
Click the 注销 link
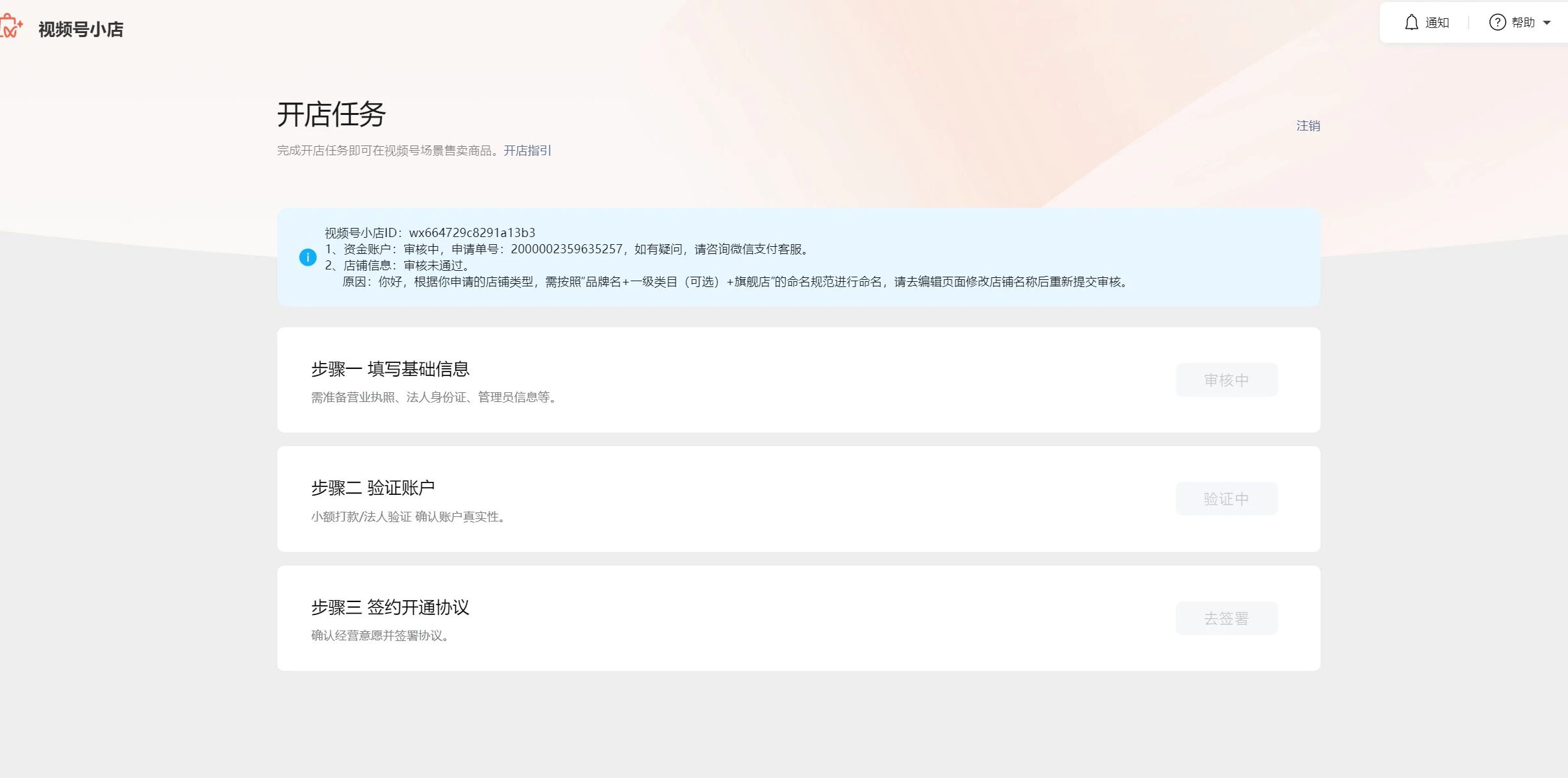(x=1308, y=126)
